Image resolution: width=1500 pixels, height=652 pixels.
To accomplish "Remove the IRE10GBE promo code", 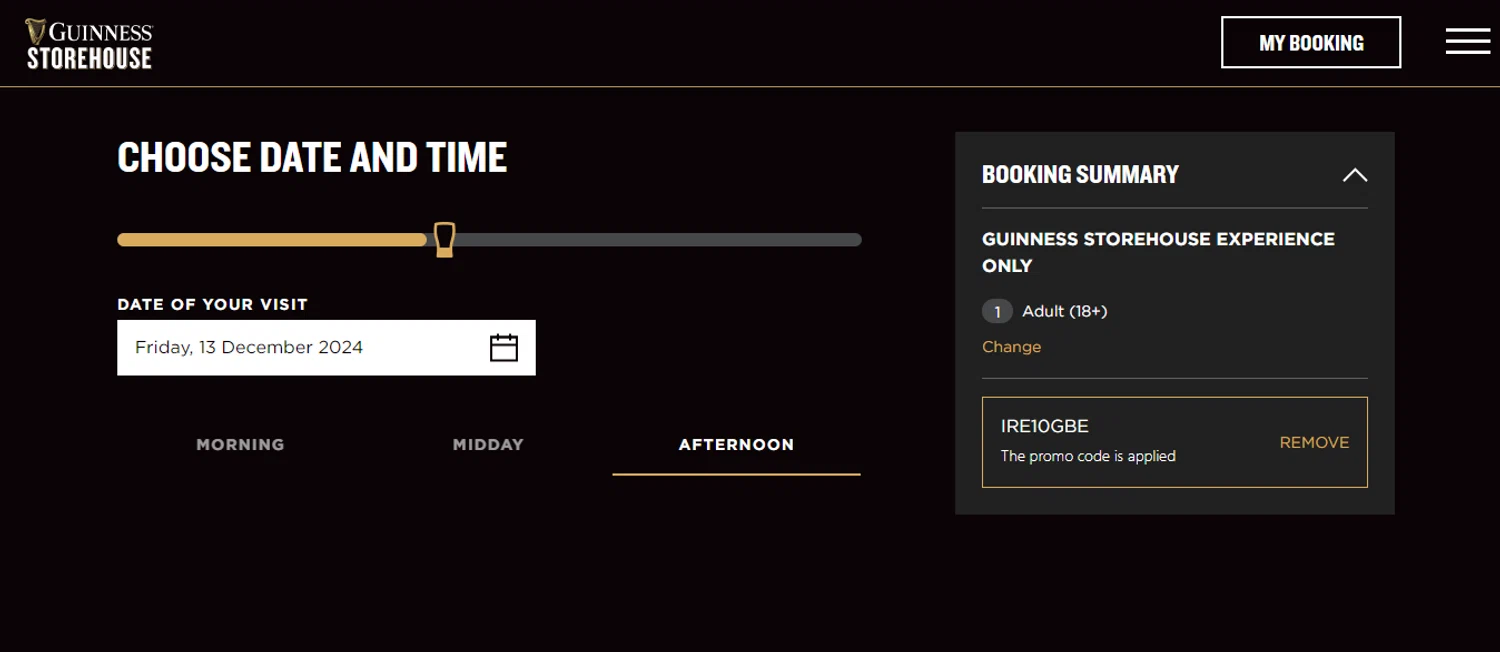I will (1314, 443).
